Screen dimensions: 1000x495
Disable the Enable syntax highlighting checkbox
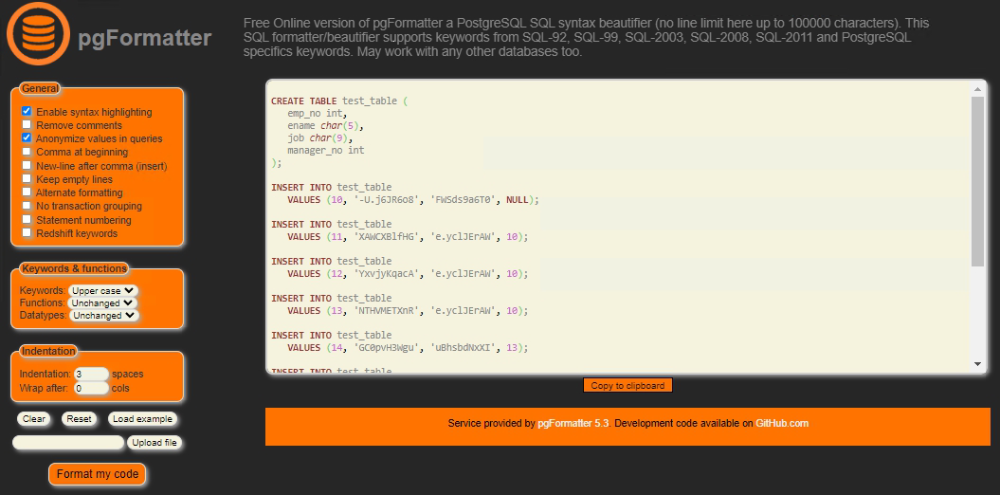coord(27,111)
